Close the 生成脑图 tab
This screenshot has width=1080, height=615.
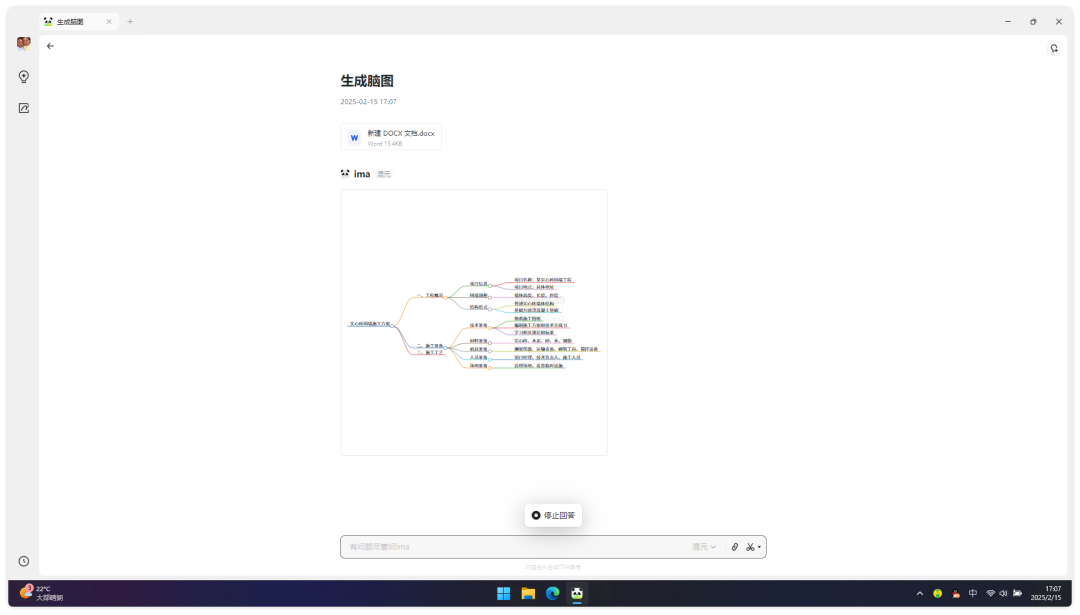coord(109,21)
